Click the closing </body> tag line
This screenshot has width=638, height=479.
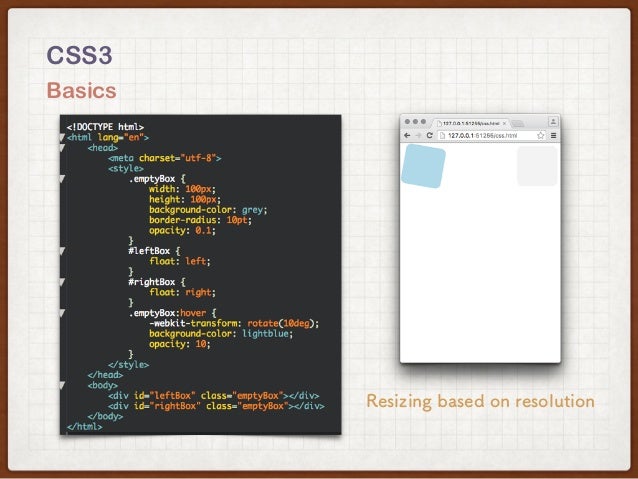(105, 416)
